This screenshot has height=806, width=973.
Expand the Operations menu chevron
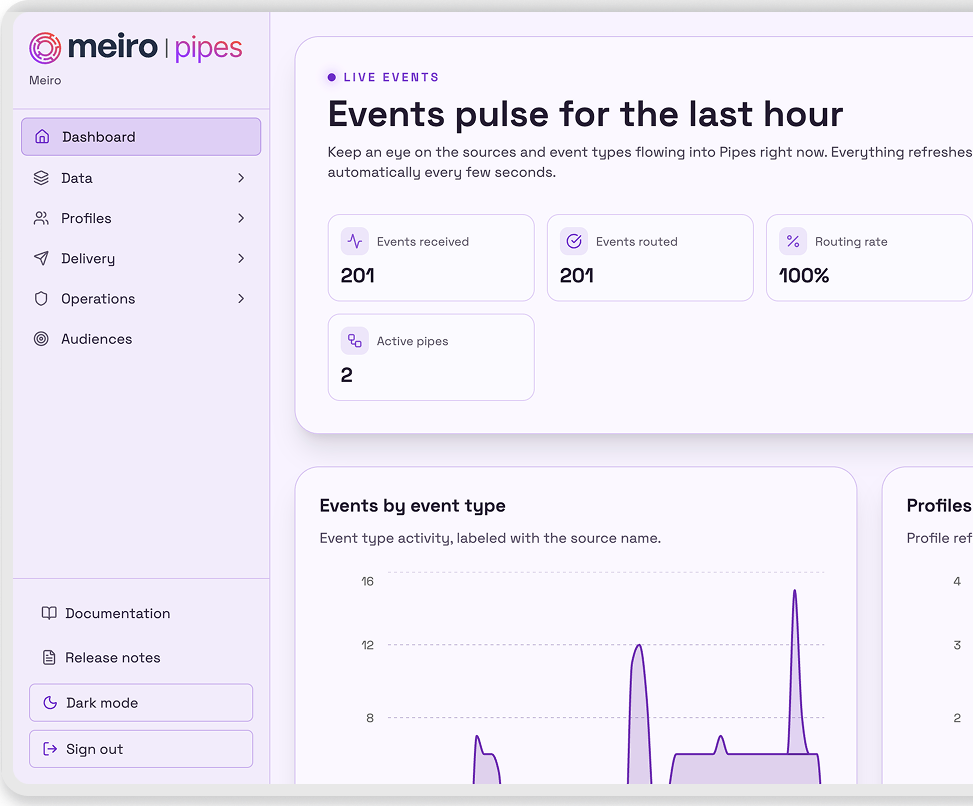pyautogui.click(x=241, y=298)
